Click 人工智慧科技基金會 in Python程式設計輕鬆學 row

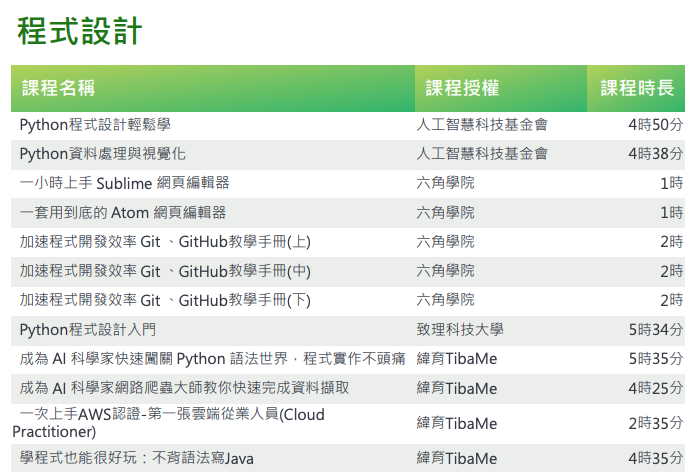pos(482,125)
